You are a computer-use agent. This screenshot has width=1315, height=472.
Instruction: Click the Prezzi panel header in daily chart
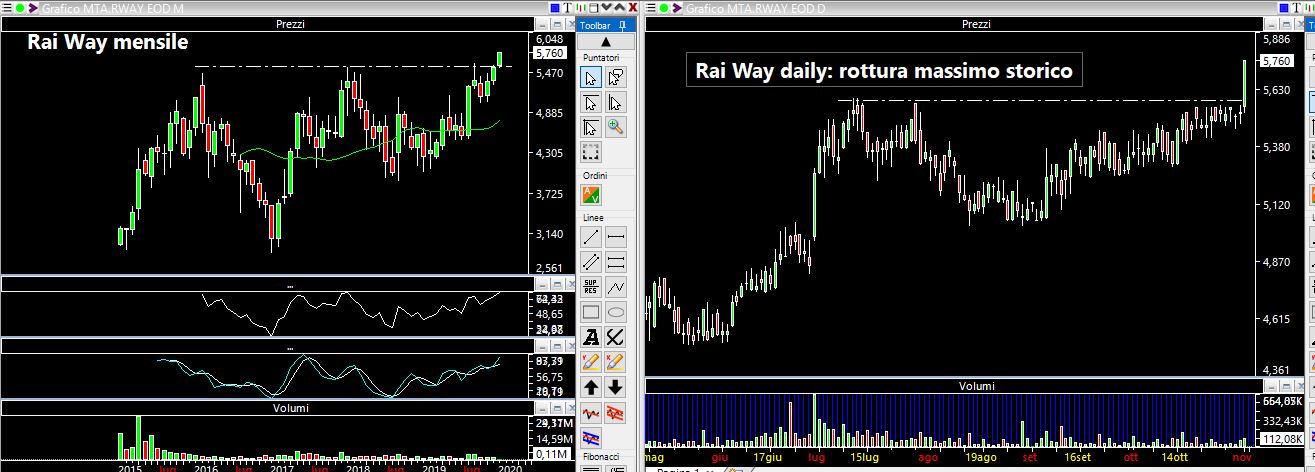[976, 24]
